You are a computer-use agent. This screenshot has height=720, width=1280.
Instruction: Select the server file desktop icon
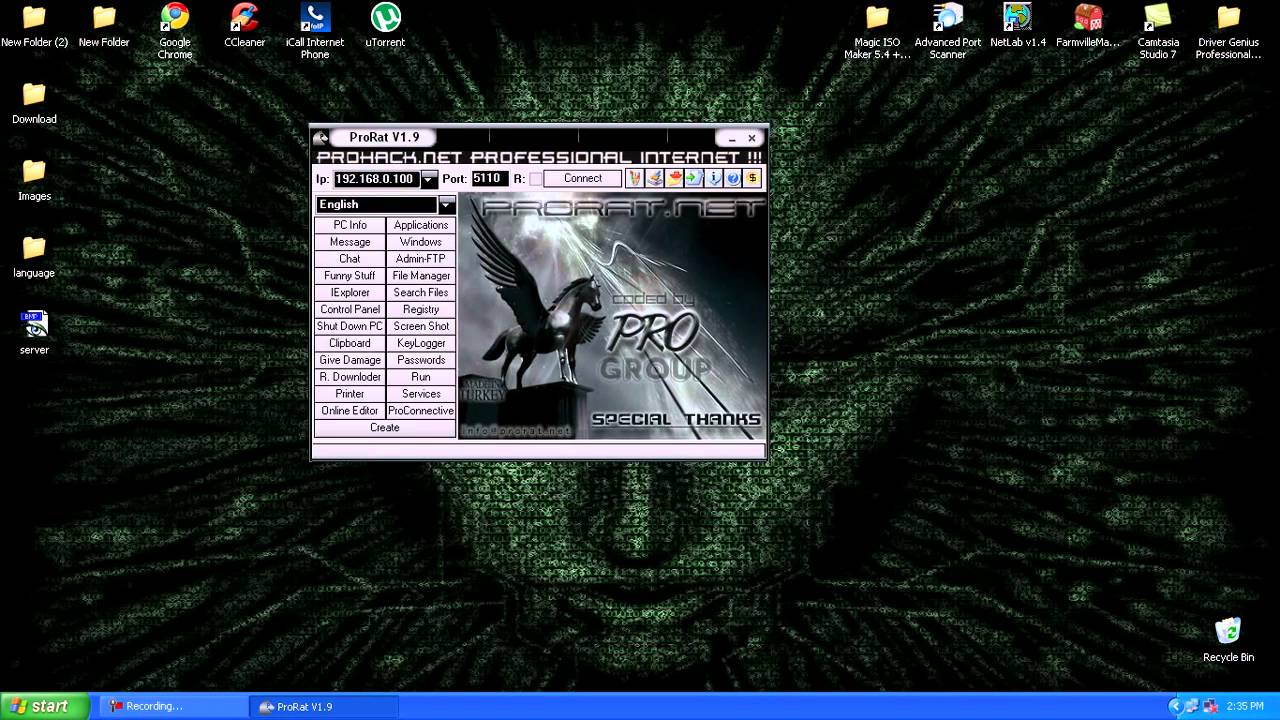point(34,333)
